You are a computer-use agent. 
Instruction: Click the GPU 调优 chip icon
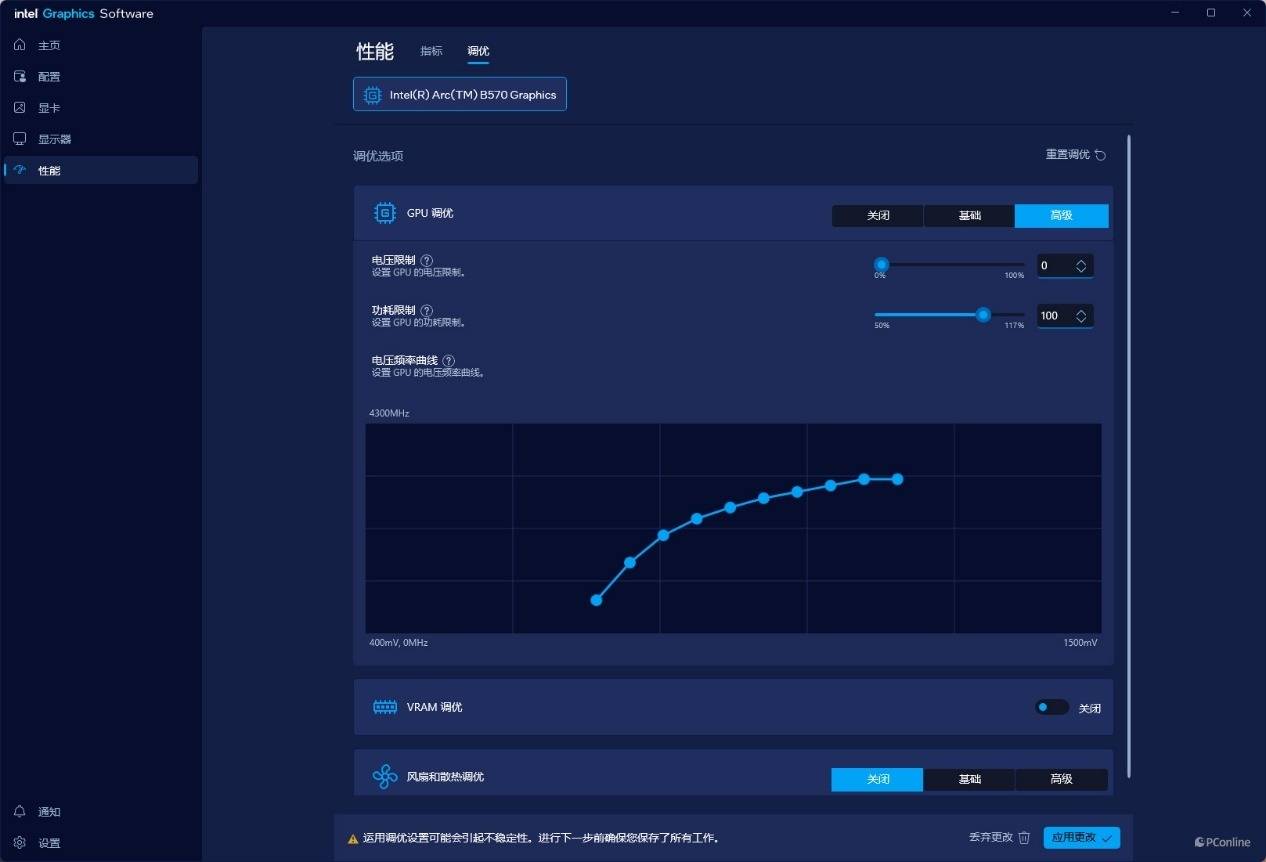[385, 213]
